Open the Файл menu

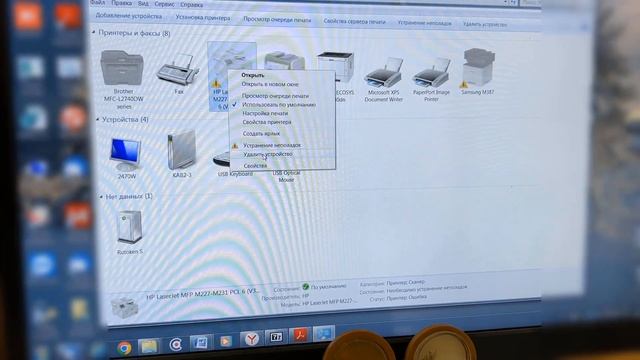98,2
